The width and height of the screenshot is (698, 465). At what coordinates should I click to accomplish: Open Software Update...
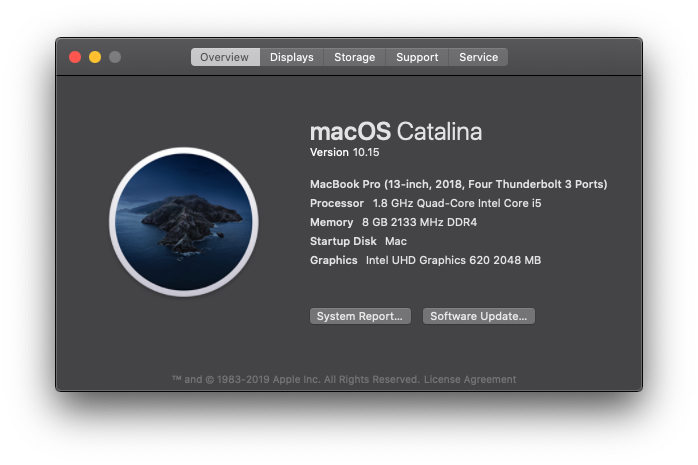(479, 316)
